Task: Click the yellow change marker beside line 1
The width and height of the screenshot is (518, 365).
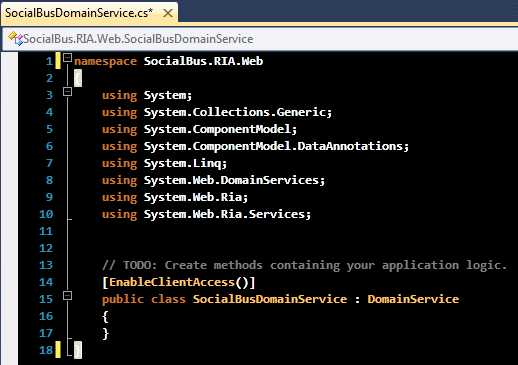Action: point(58,61)
